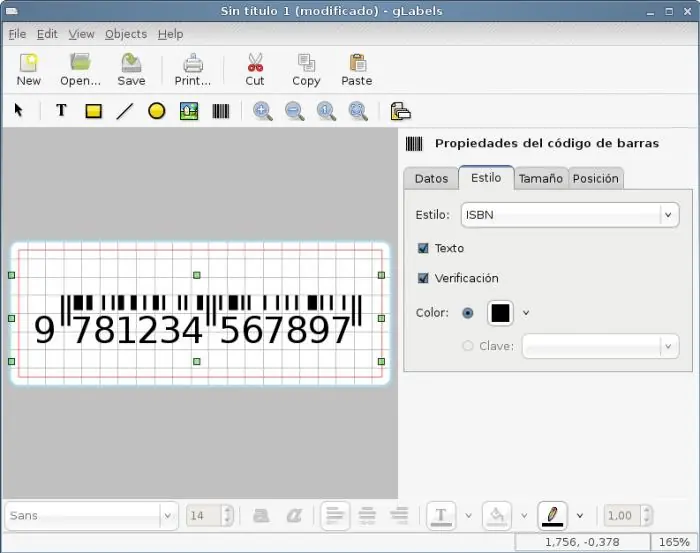Align text left
Image resolution: width=700 pixels, height=553 pixels.
[x=335, y=516]
